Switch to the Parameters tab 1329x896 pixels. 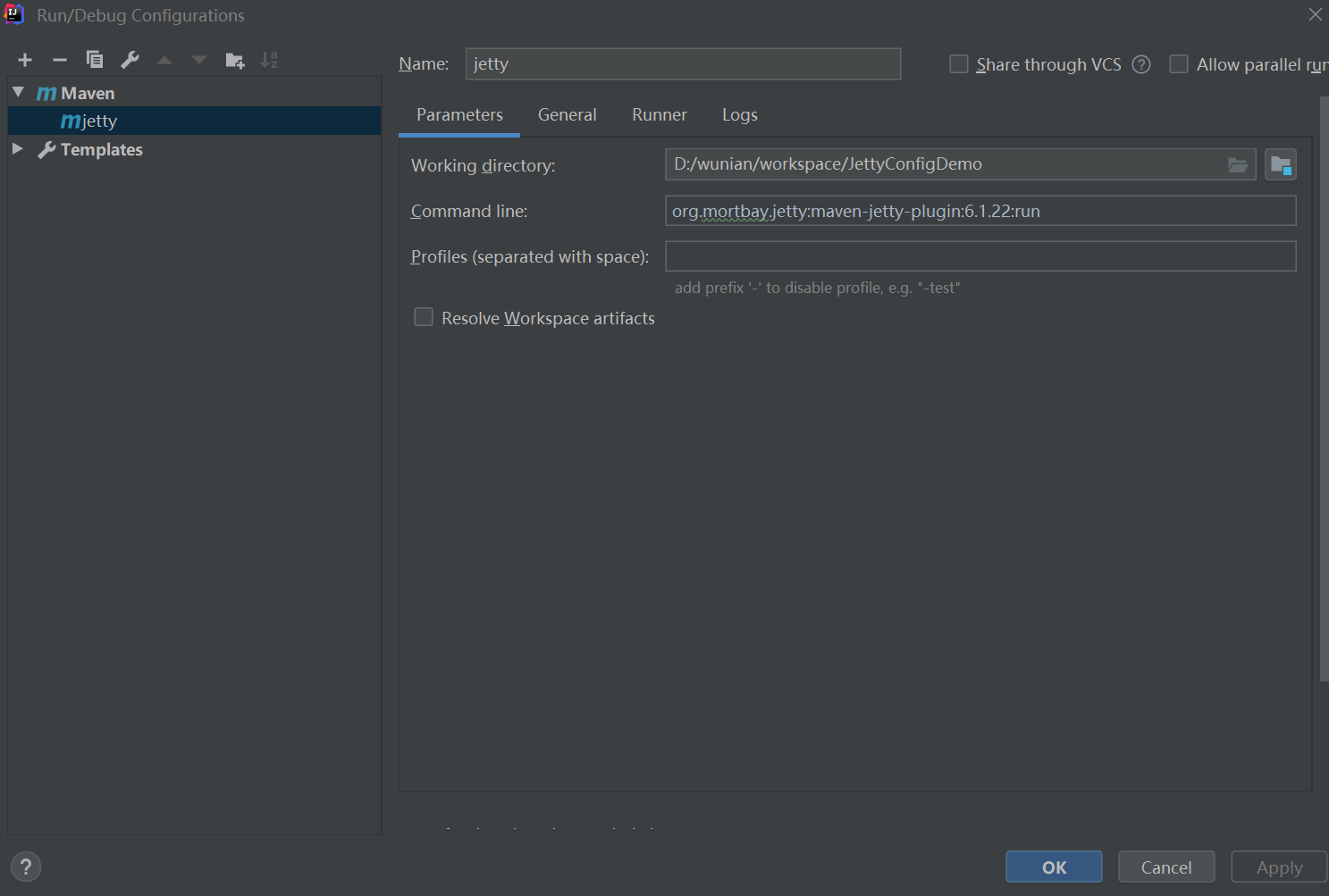(459, 115)
